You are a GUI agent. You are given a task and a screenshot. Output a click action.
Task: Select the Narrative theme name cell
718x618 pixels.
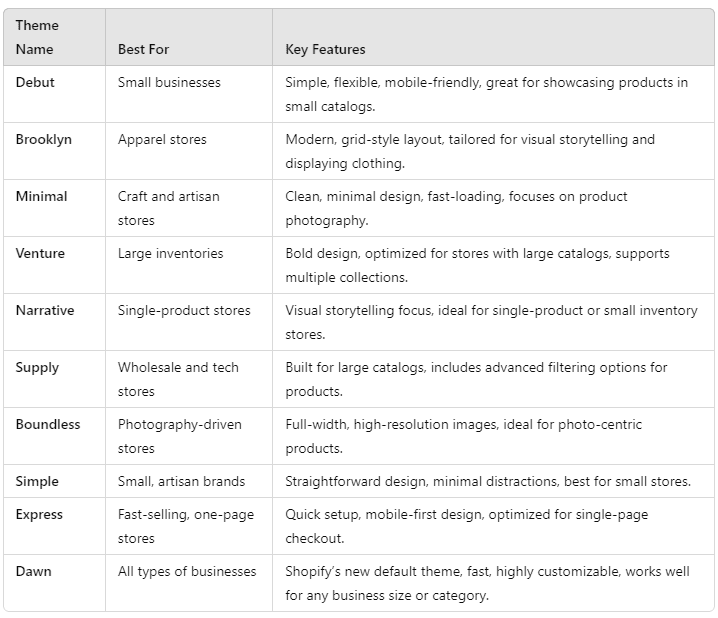(x=45, y=310)
